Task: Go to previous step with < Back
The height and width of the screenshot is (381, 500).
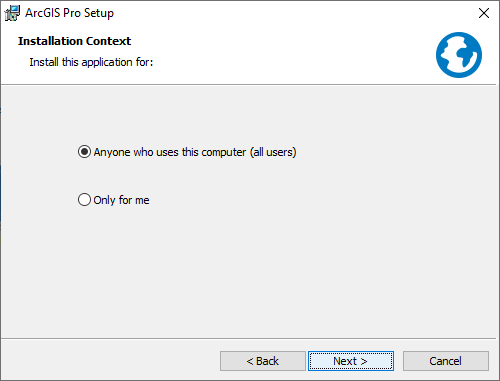Action: click(x=263, y=361)
